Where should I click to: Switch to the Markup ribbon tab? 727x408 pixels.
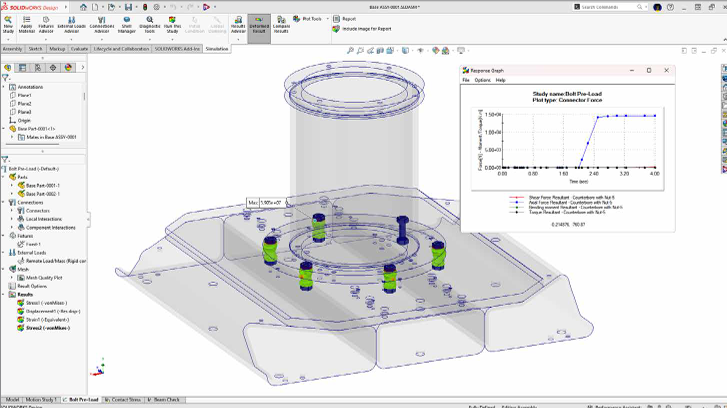[57, 49]
